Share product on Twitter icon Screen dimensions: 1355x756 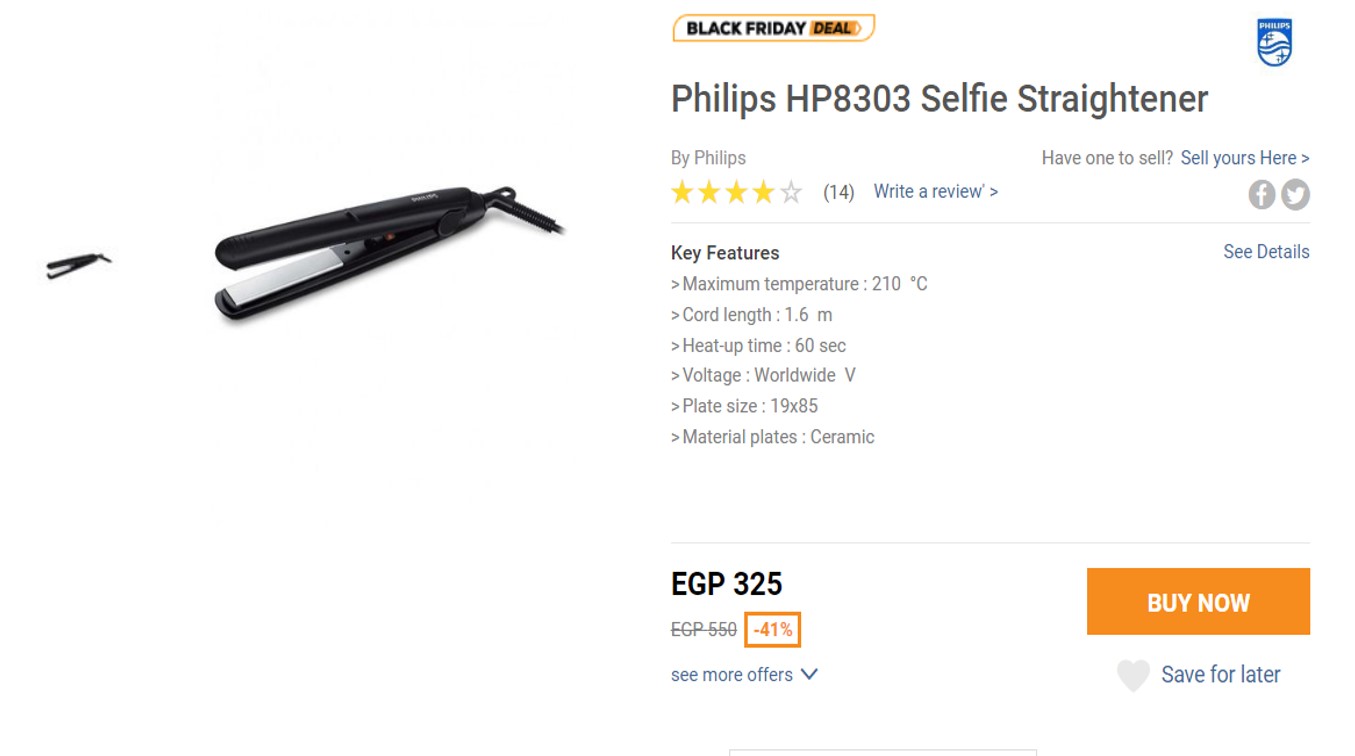coord(1296,194)
